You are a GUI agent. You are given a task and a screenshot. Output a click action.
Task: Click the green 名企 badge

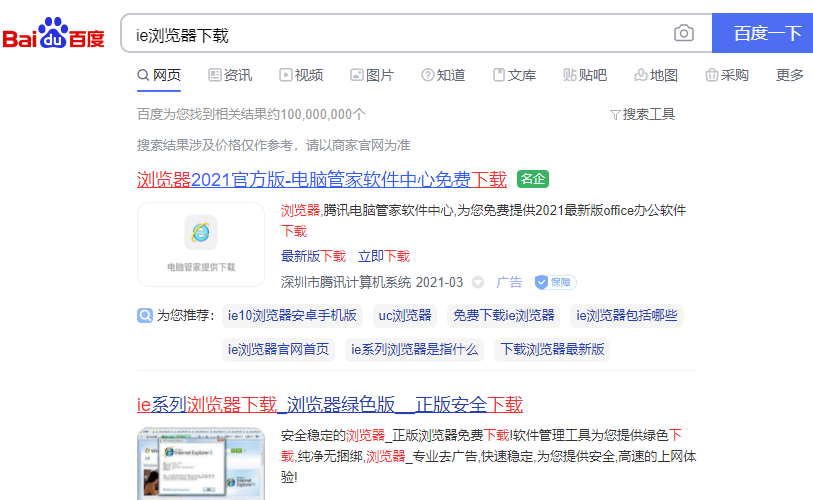tap(532, 179)
